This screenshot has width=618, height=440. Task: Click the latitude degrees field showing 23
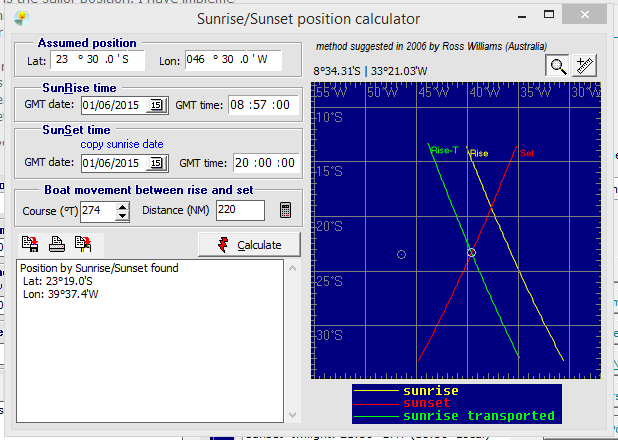(62, 60)
